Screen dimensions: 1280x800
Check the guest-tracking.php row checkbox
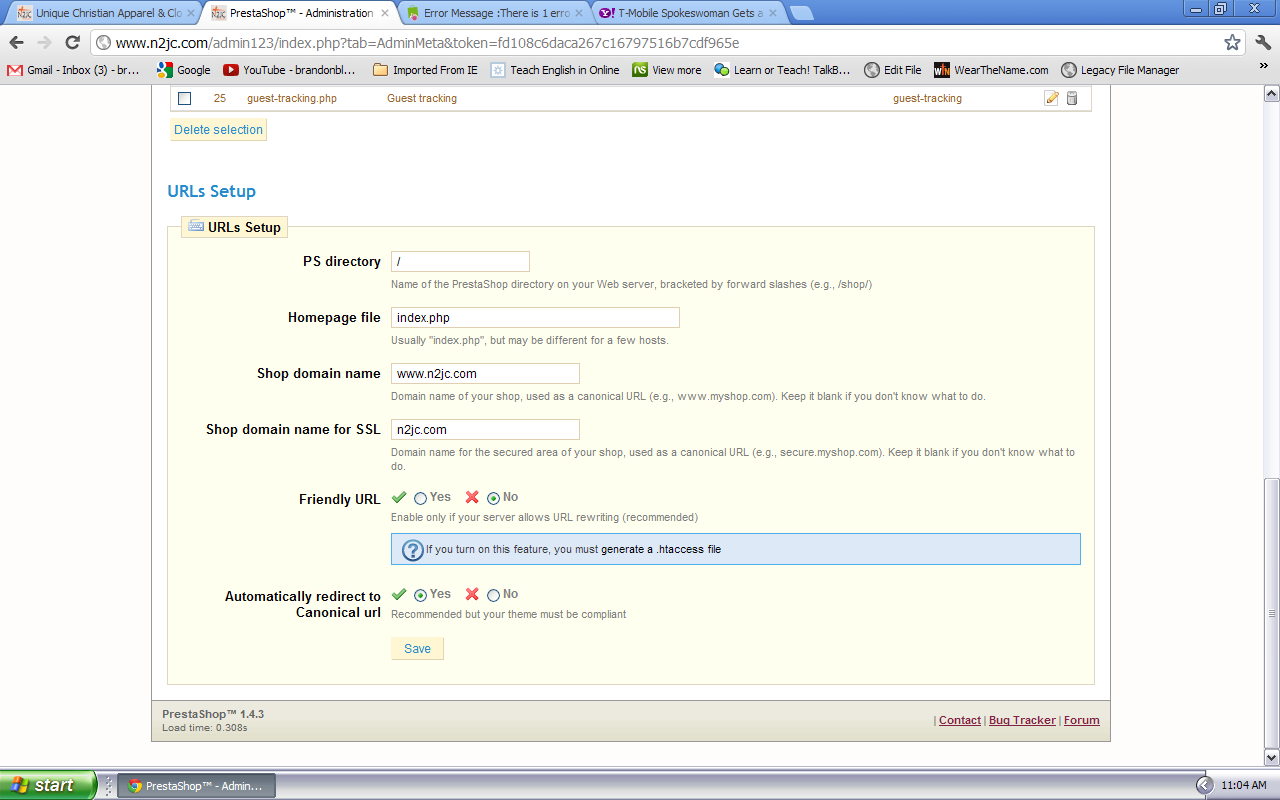(184, 98)
